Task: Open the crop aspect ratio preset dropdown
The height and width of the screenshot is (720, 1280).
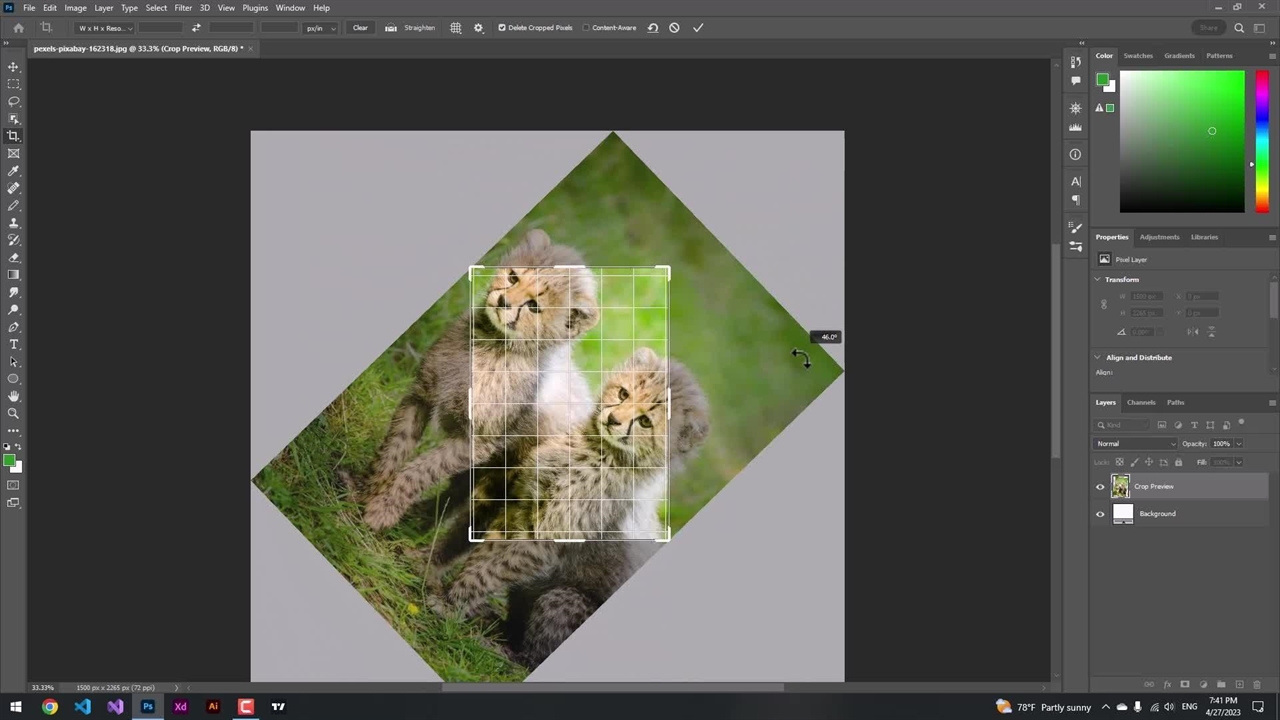Action: pos(105,28)
